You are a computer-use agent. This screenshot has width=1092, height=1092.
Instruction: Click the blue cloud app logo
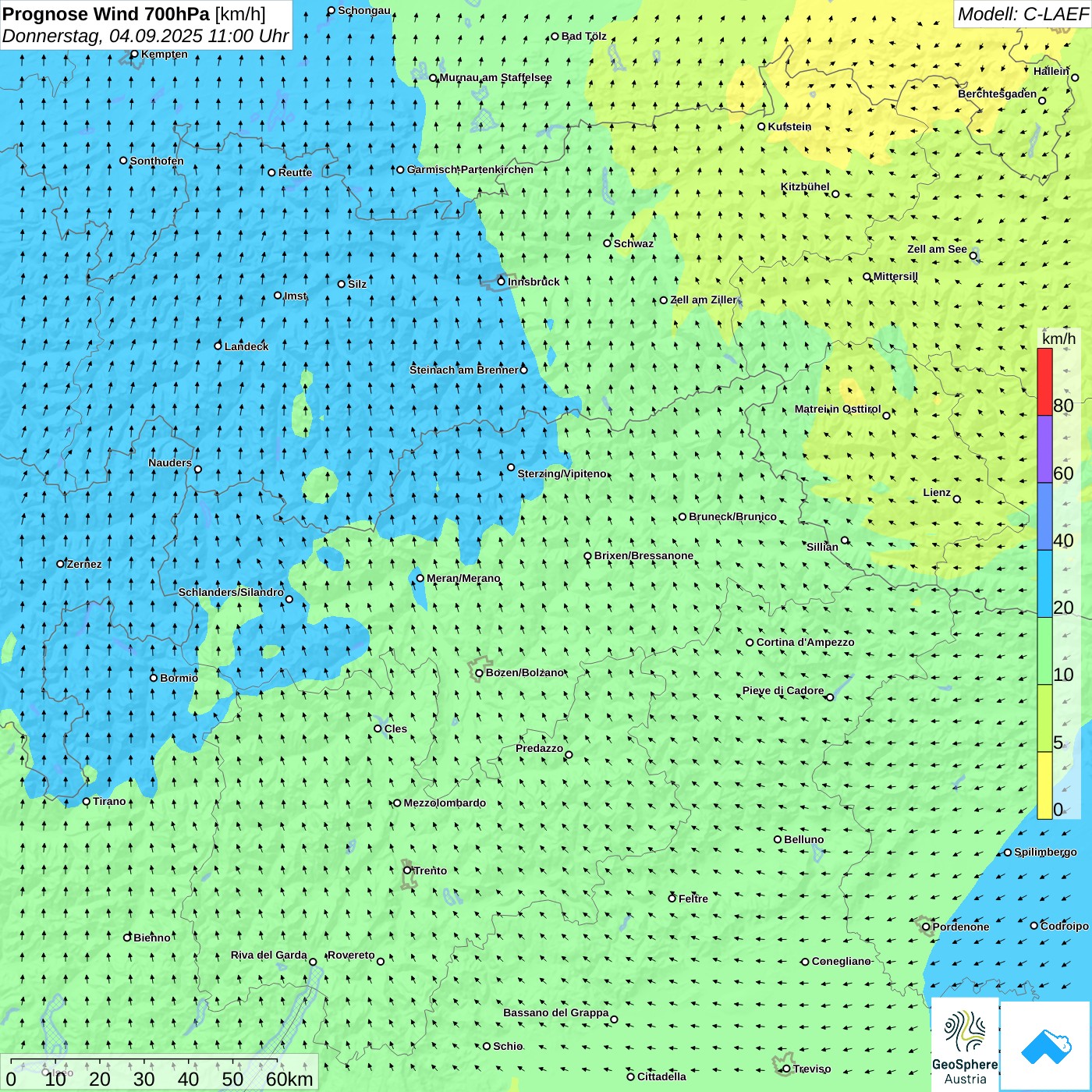tap(1046, 1046)
